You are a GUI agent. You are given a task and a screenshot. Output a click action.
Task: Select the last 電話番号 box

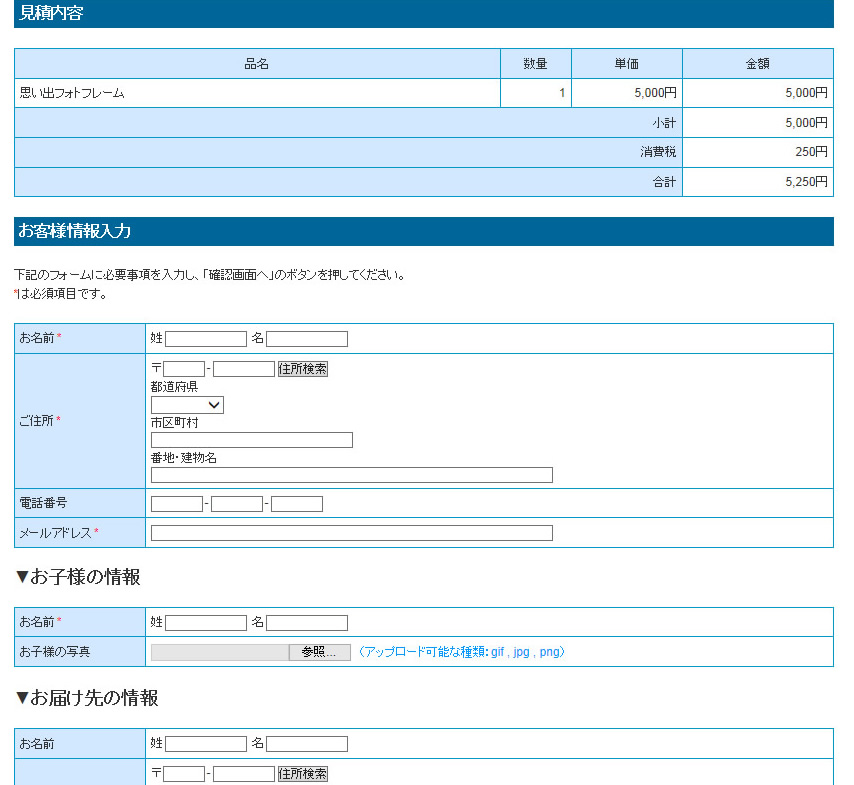[x=297, y=504]
